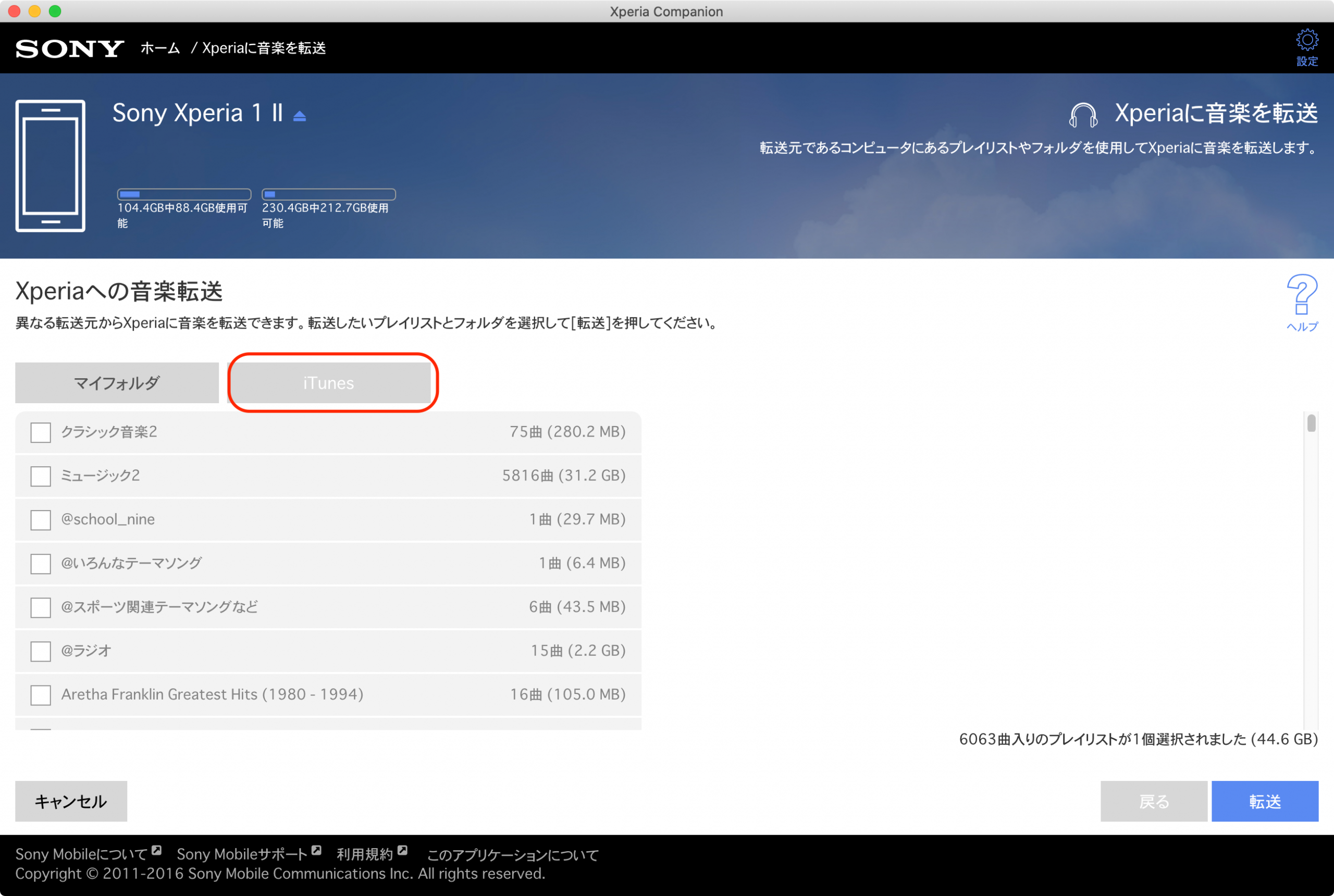Click the ミュージック2 playlist name
This screenshot has width=1334, height=896.
click(101, 476)
